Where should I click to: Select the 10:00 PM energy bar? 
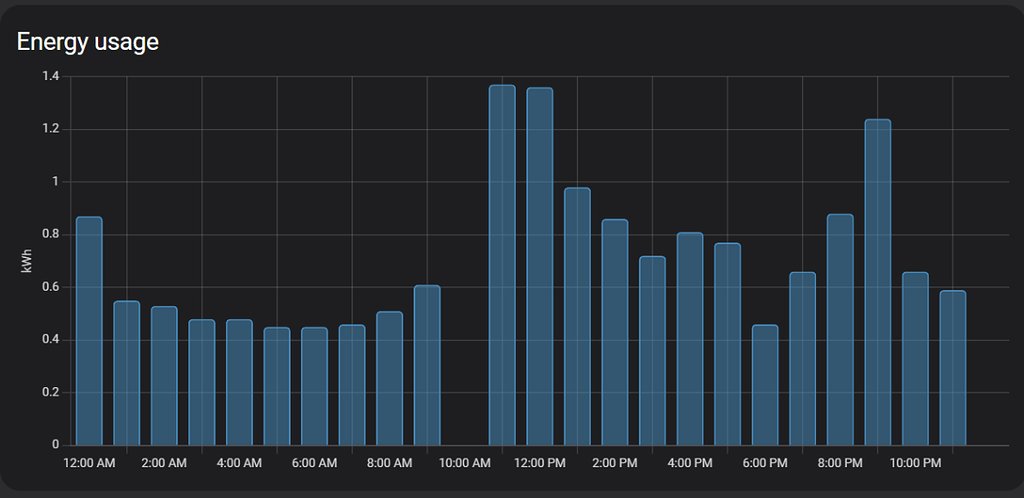pyautogui.click(x=915, y=359)
